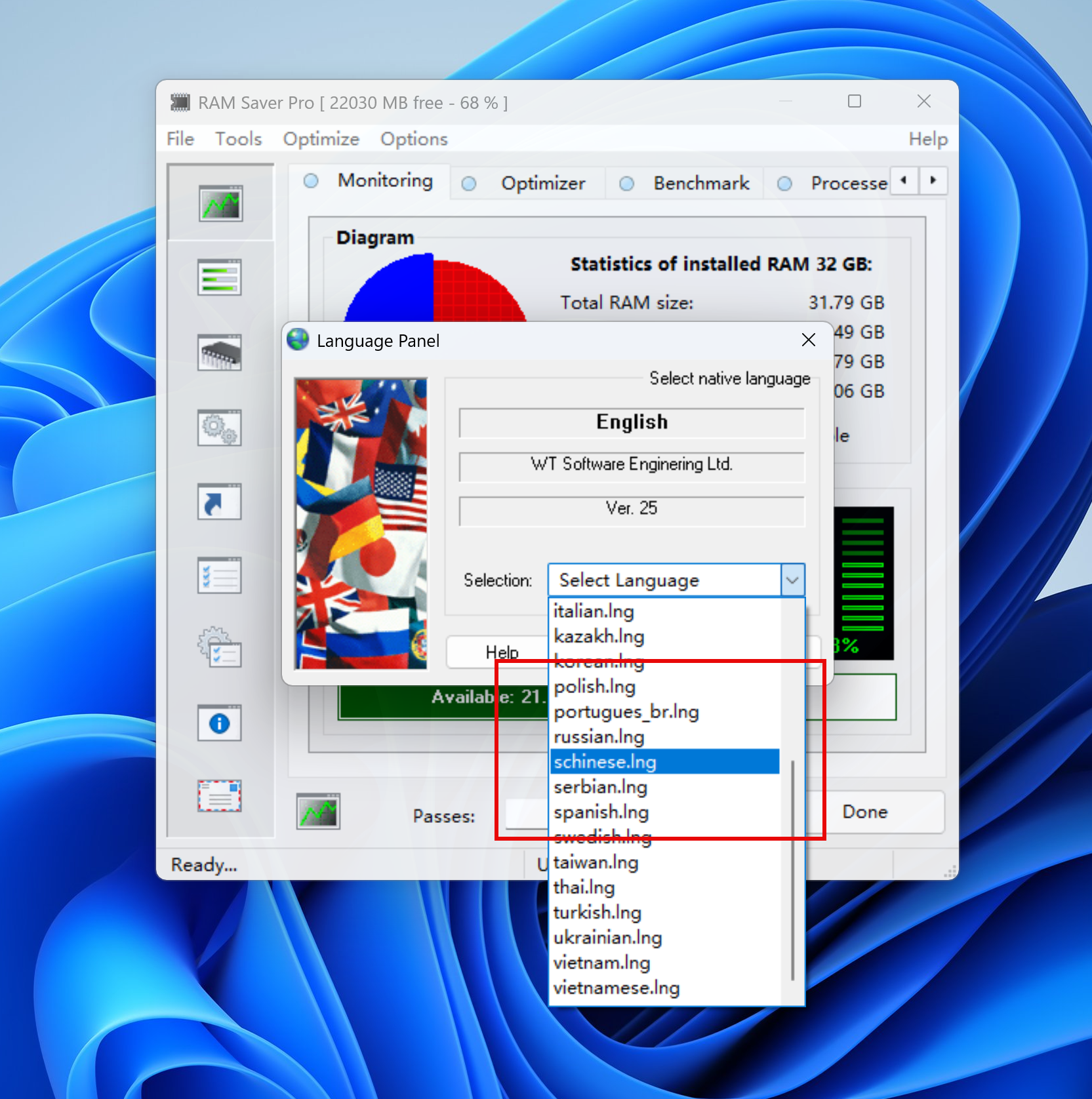Select the Monitoring tab radio button
Viewport: 1092px width, 1099px height.
312,181
